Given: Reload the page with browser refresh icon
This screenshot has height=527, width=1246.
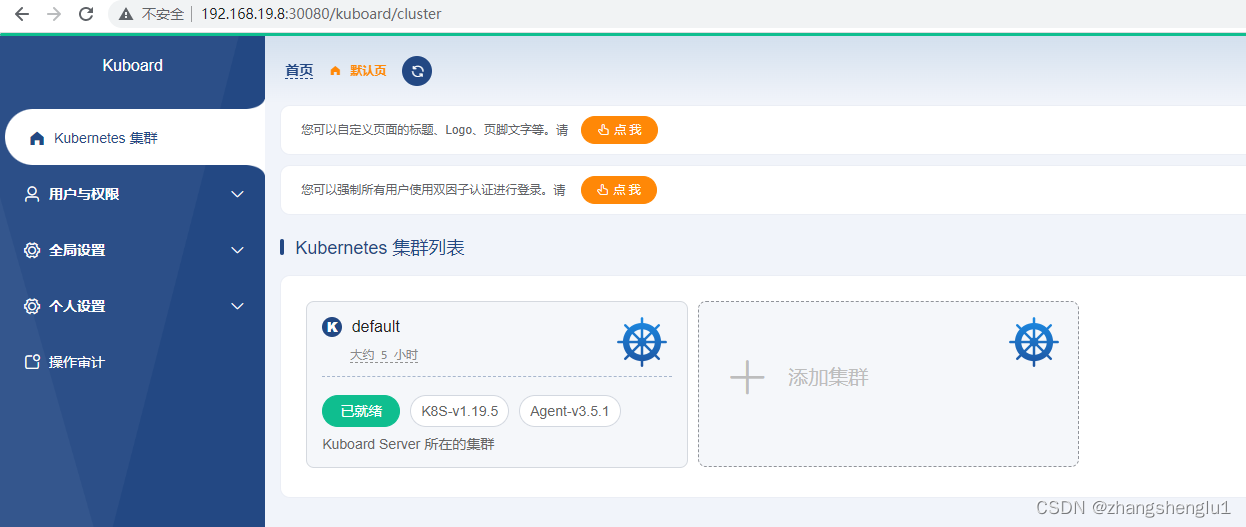Looking at the screenshot, I should pos(86,14).
